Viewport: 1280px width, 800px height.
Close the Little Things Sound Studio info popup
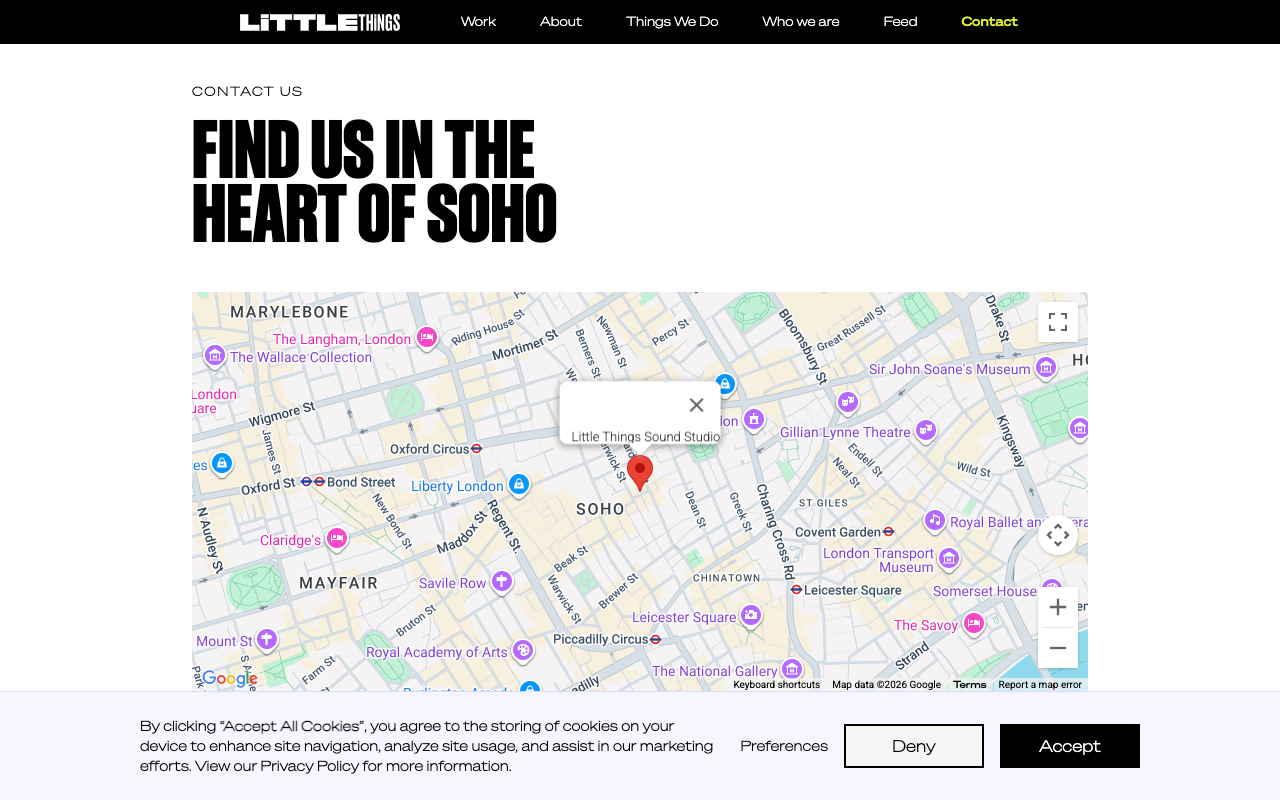tap(696, 405)
